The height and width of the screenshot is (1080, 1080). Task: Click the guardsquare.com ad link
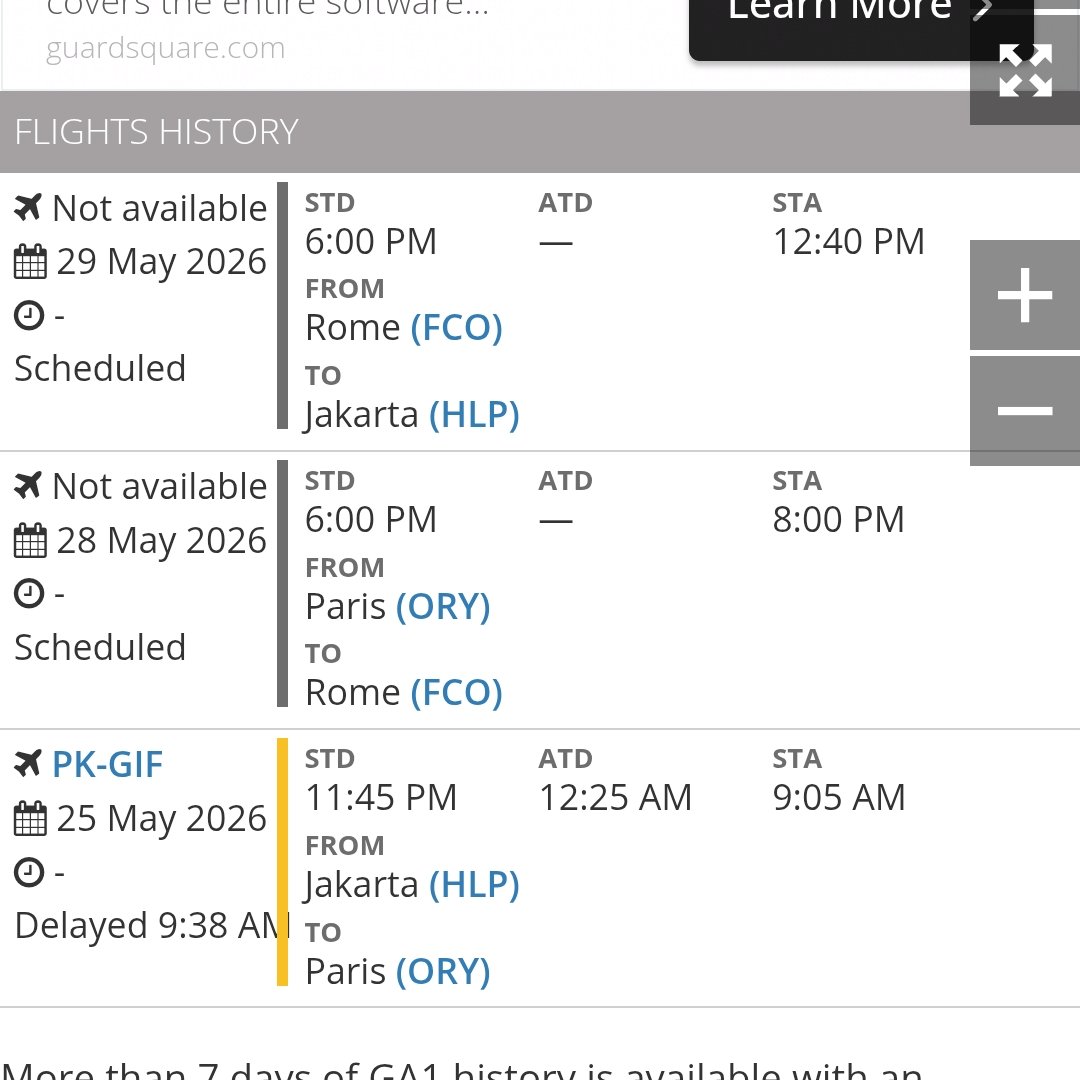tap(165, 48)
